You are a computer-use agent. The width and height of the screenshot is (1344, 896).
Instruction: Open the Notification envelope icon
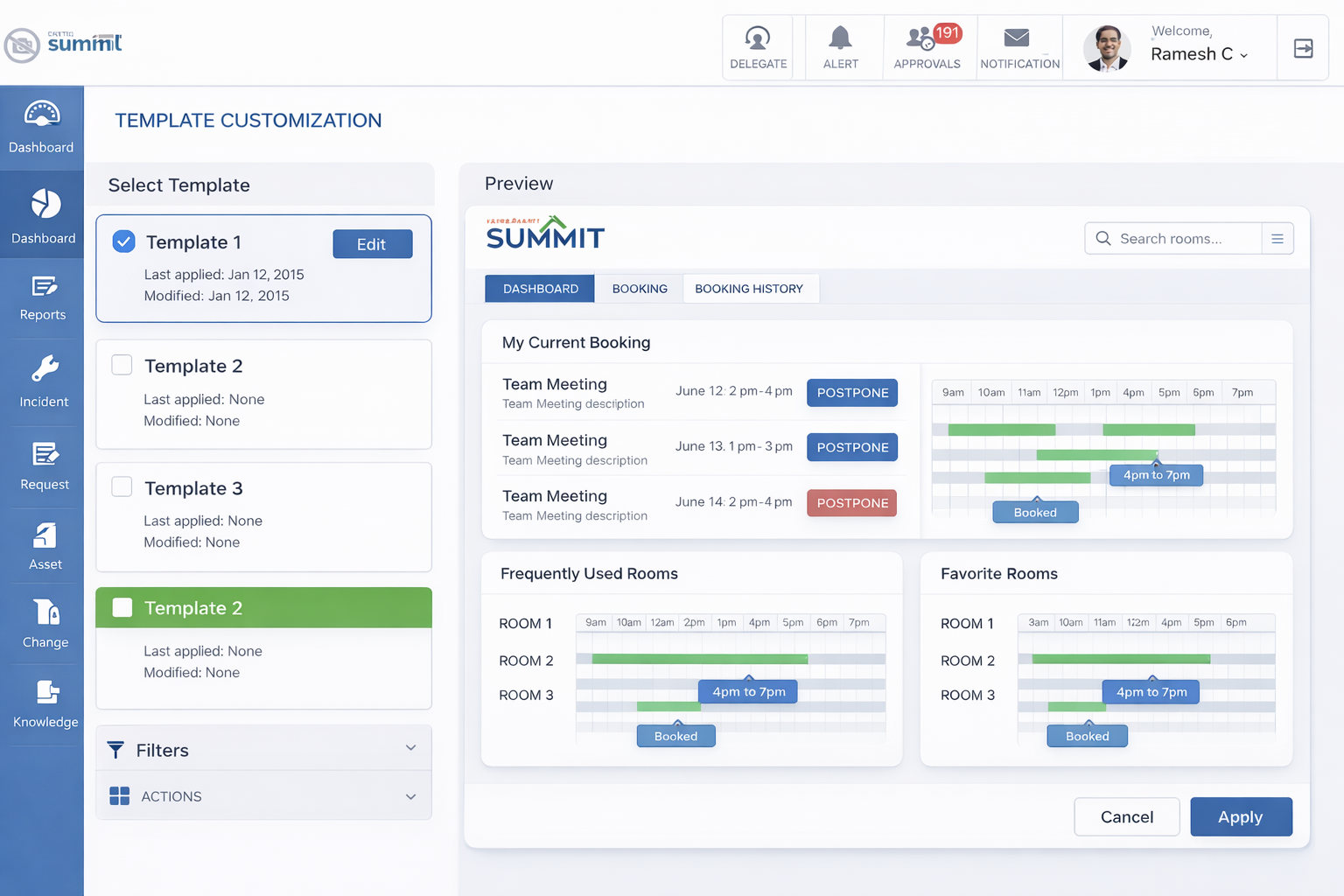[1018, 47]
